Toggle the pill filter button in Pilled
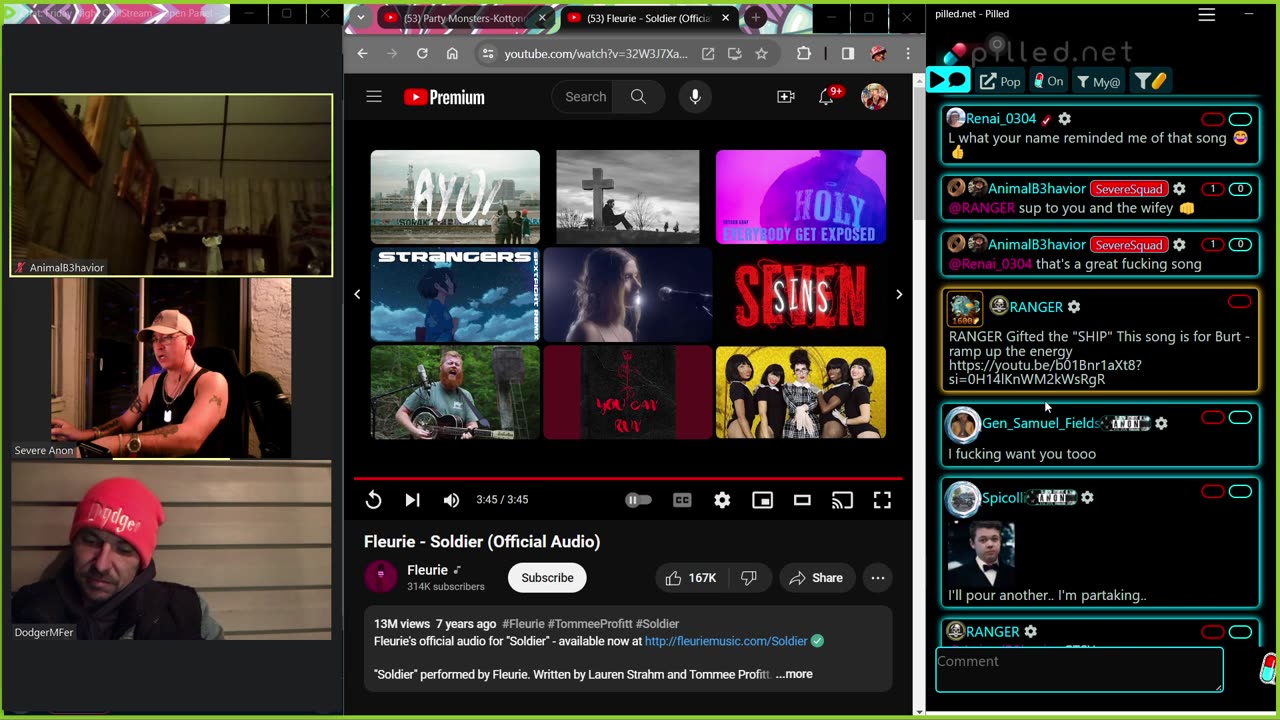The height and width of the screenshot is (720, 1280). [1151, 81]
